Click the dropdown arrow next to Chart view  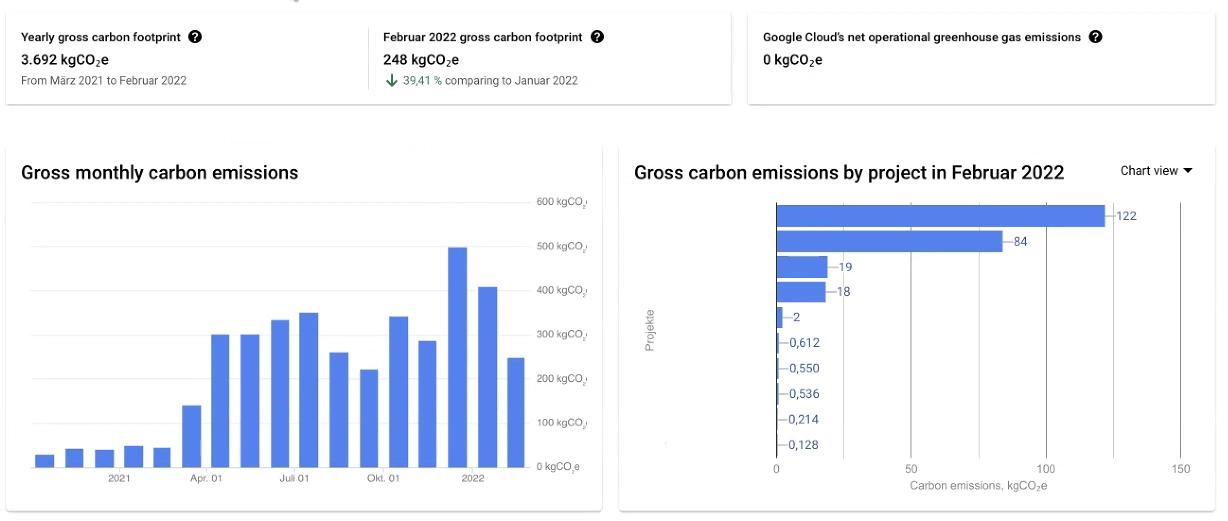(x=1188, y=171)
